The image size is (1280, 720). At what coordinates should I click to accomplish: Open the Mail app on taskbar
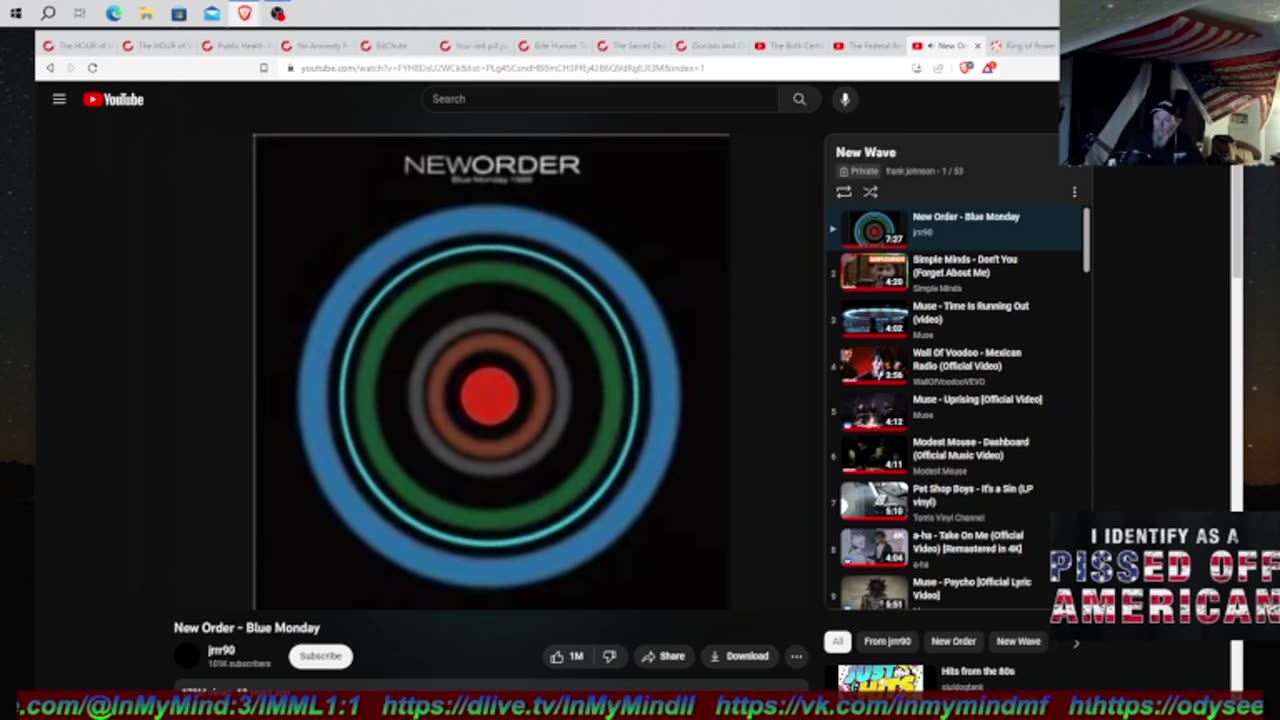[212, 14]
